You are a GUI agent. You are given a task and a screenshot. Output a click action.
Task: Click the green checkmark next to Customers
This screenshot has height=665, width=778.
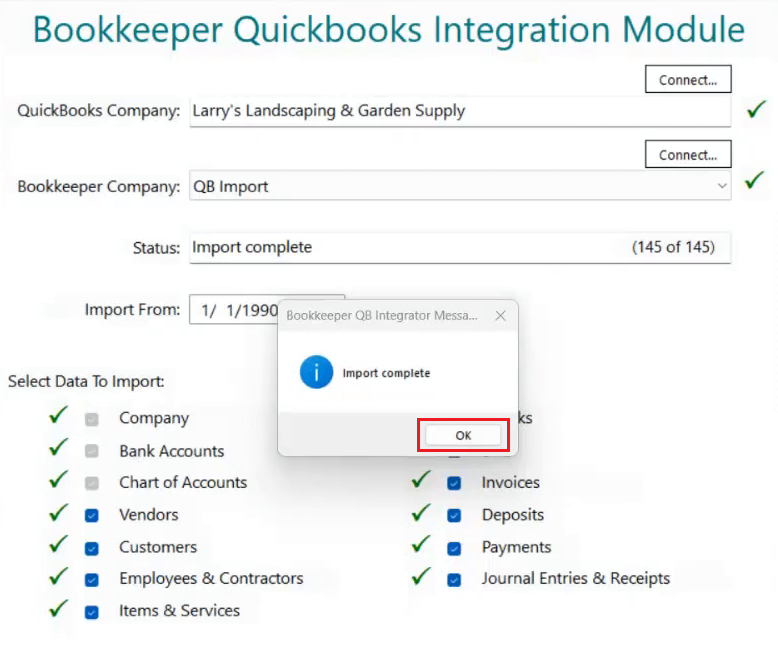(58, 544)
